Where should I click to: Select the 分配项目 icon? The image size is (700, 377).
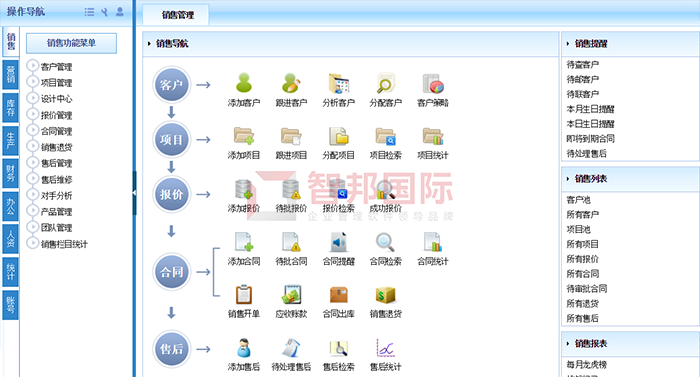point(338,136)
